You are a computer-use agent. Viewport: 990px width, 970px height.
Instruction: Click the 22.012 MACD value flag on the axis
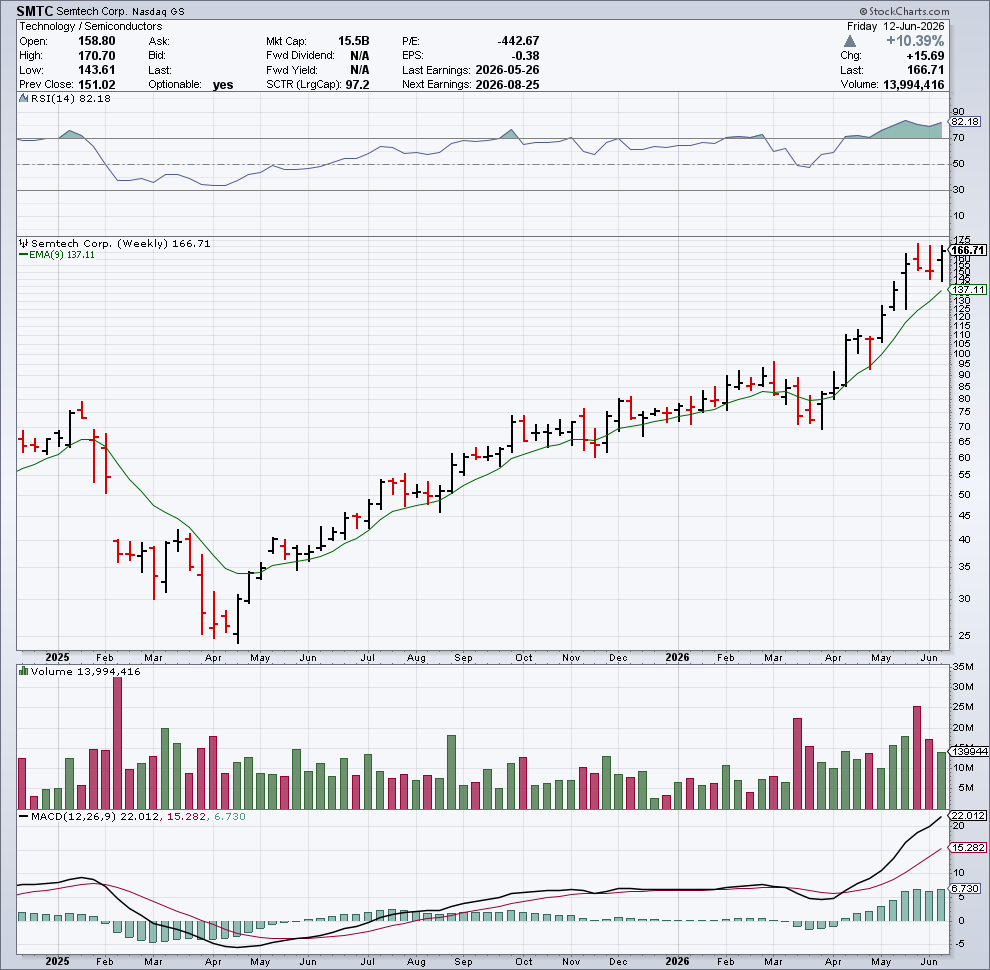(x=968, y=815)
